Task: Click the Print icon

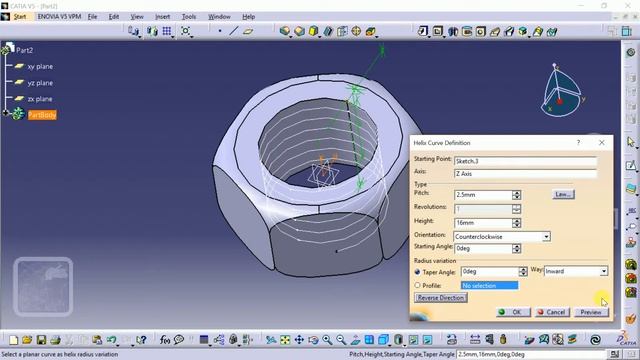Action: click(55, 340)
